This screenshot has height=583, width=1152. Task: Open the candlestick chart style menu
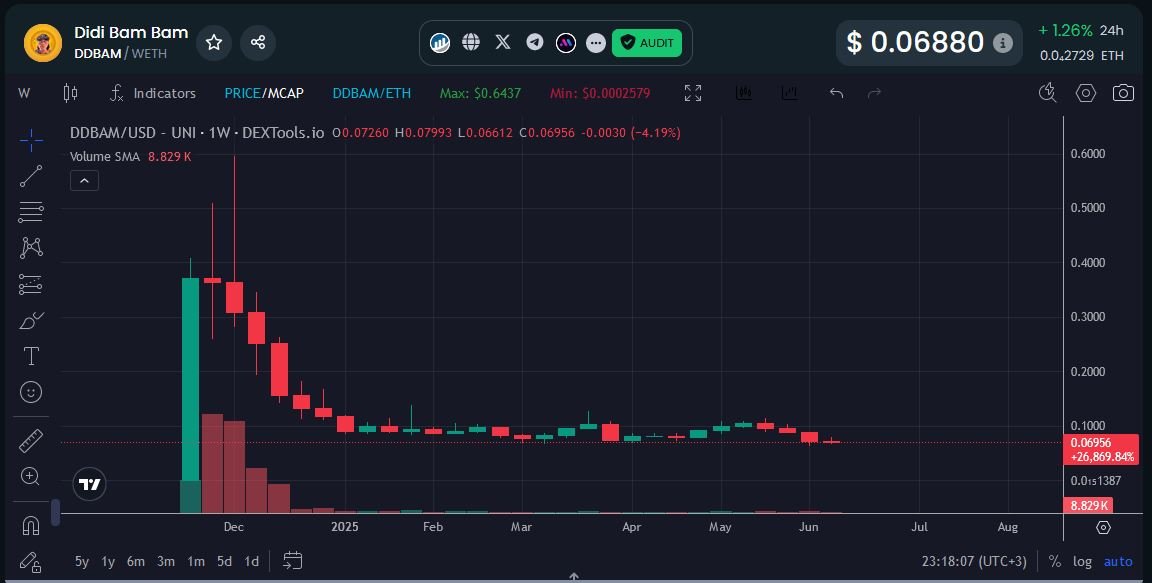point(70,93)
